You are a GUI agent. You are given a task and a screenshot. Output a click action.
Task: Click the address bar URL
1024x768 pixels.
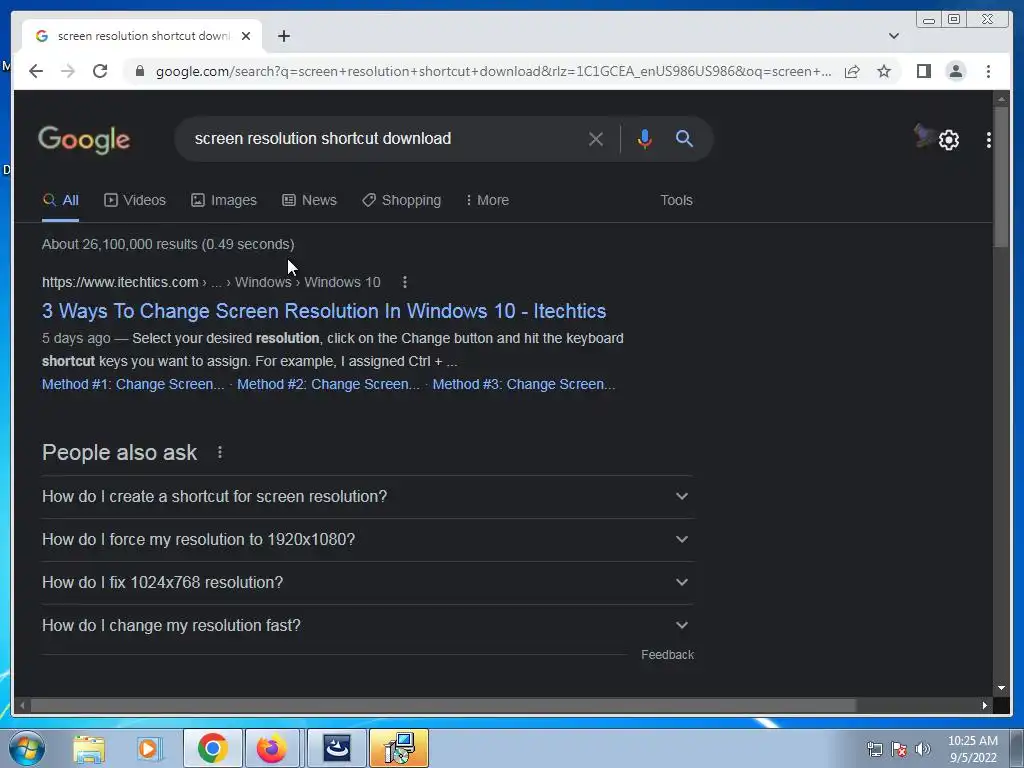pyautogui.click(x=493, y=71)
